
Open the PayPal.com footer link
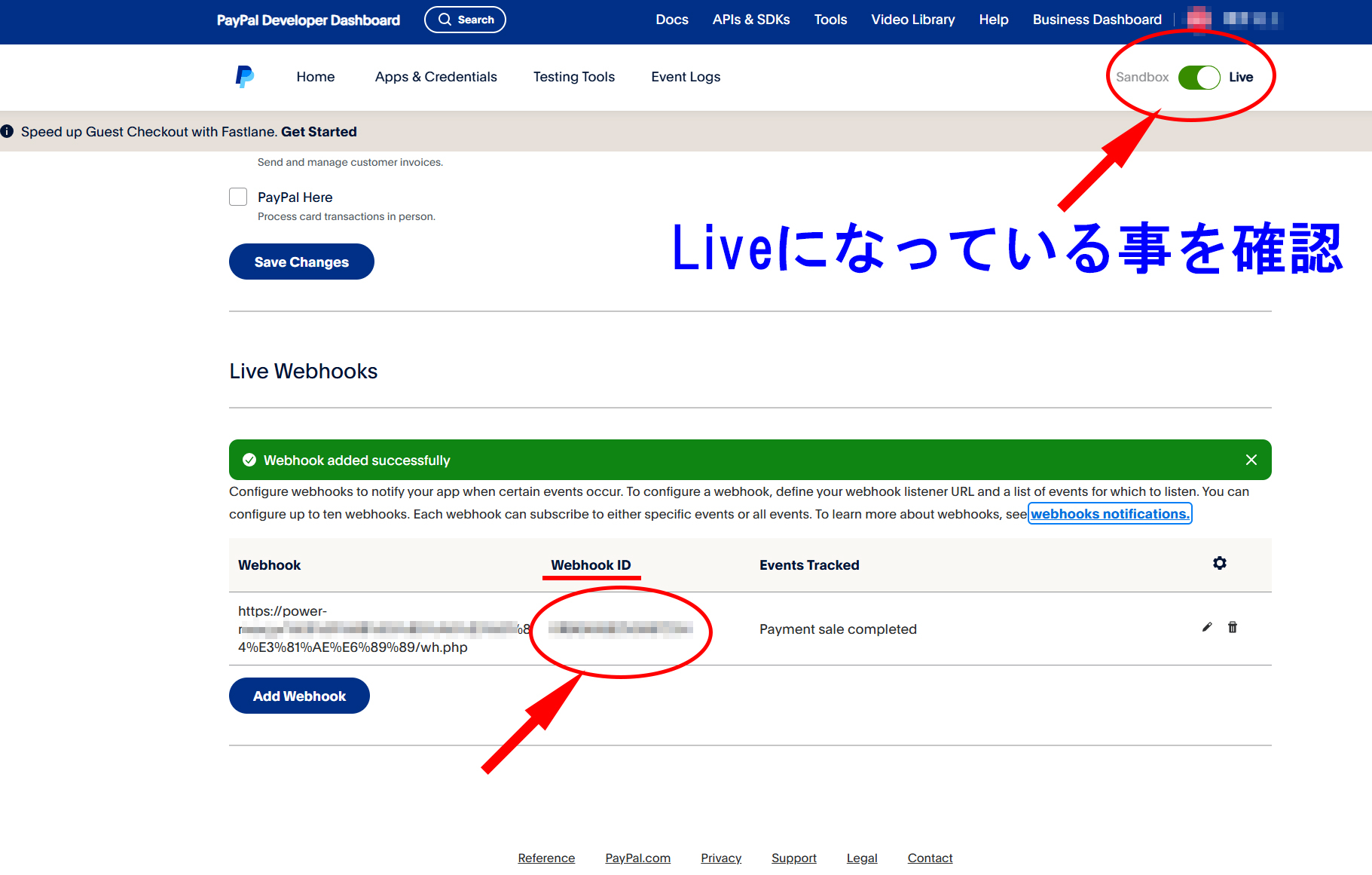[637, 858]
